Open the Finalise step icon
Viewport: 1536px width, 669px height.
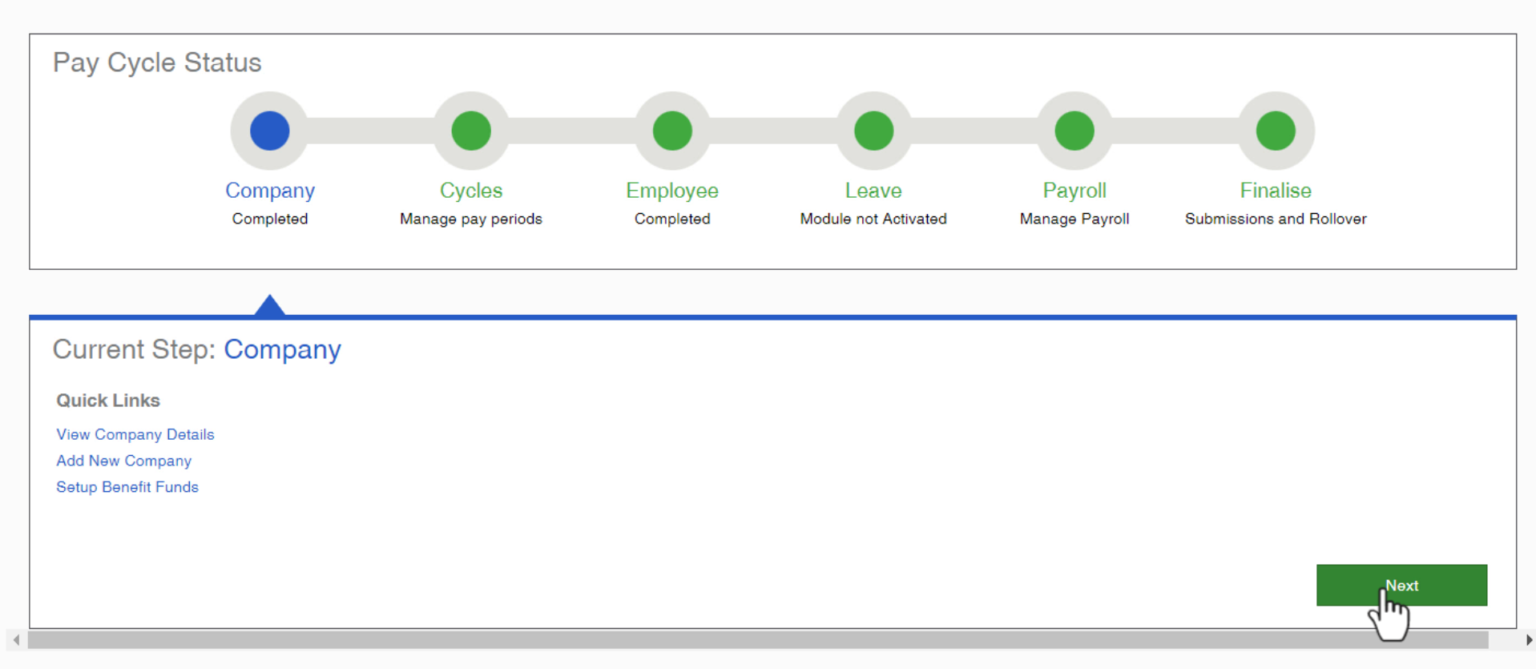[x=1274, y=129]
